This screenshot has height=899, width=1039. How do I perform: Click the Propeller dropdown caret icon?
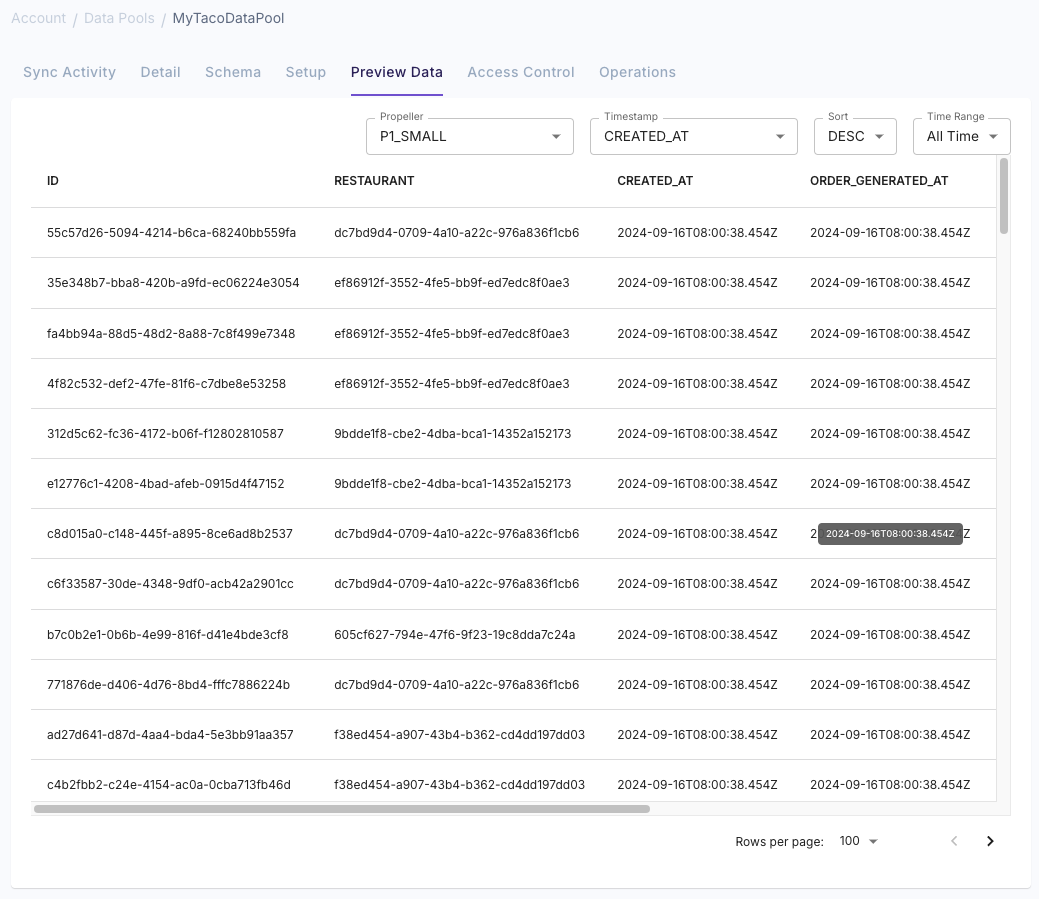556,136
